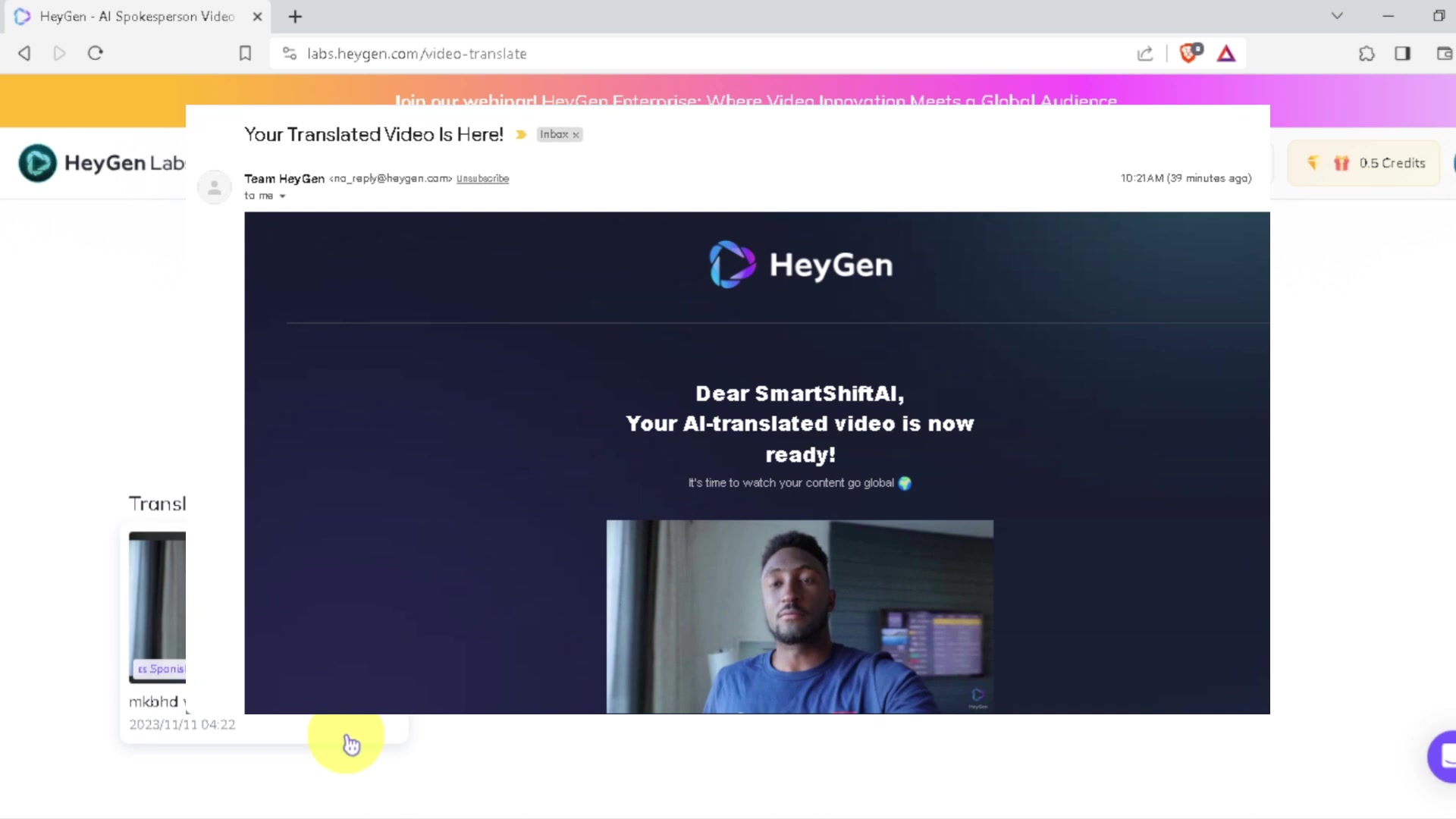The height and width of the screenshot is (819, 1456).
Task: Open site settings icon in address bar
Action: coord(289,53)
